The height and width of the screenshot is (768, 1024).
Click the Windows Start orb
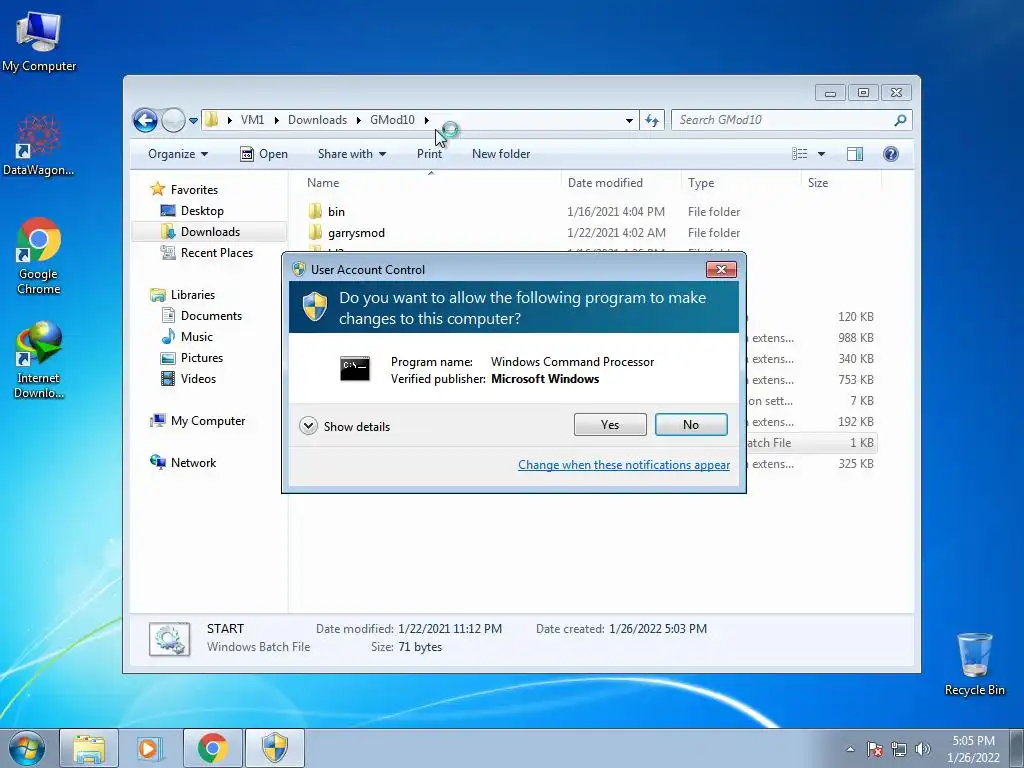click(27, 748)
